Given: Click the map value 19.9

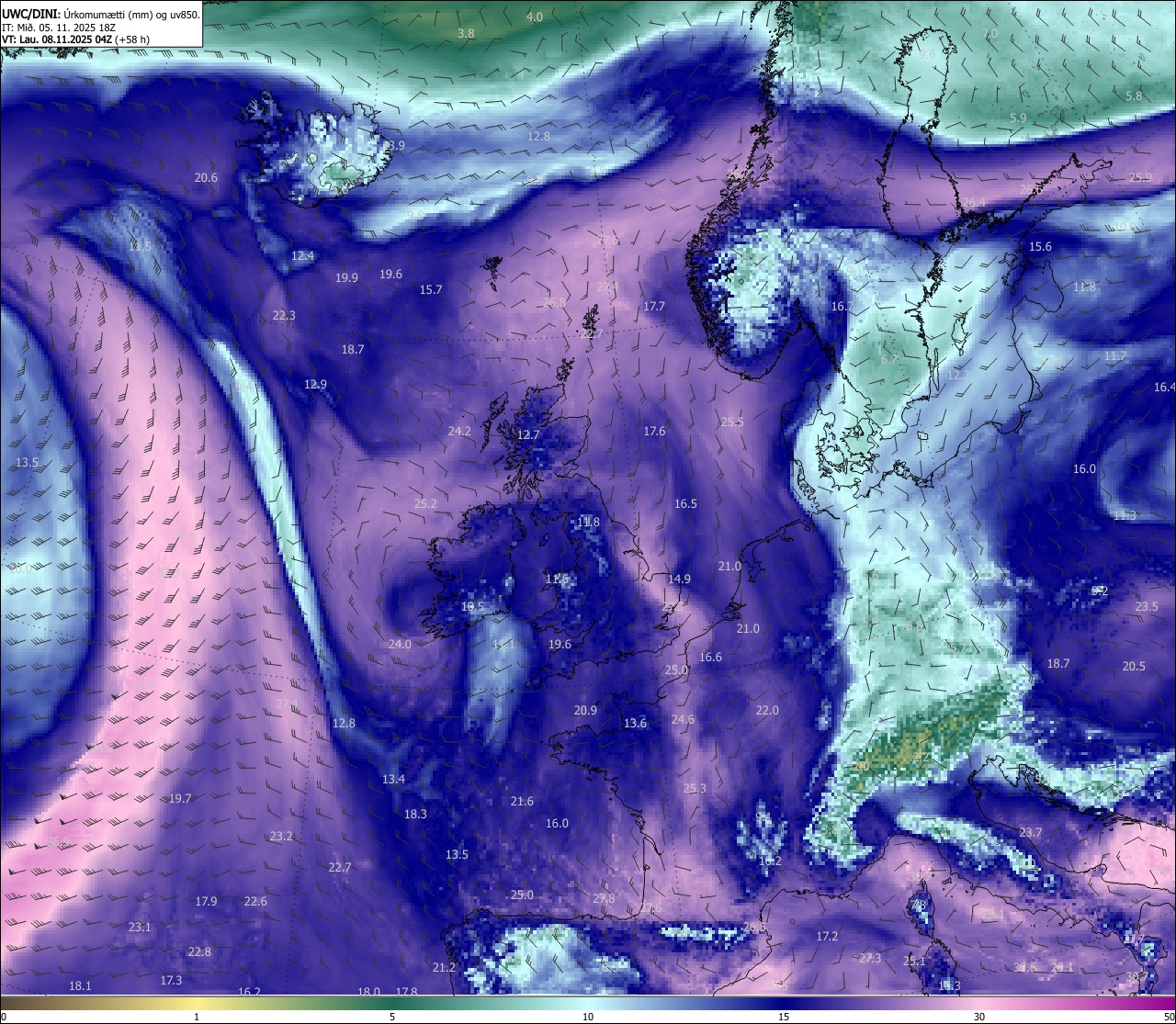Looking at the screenshot, I should pos(346,278).
